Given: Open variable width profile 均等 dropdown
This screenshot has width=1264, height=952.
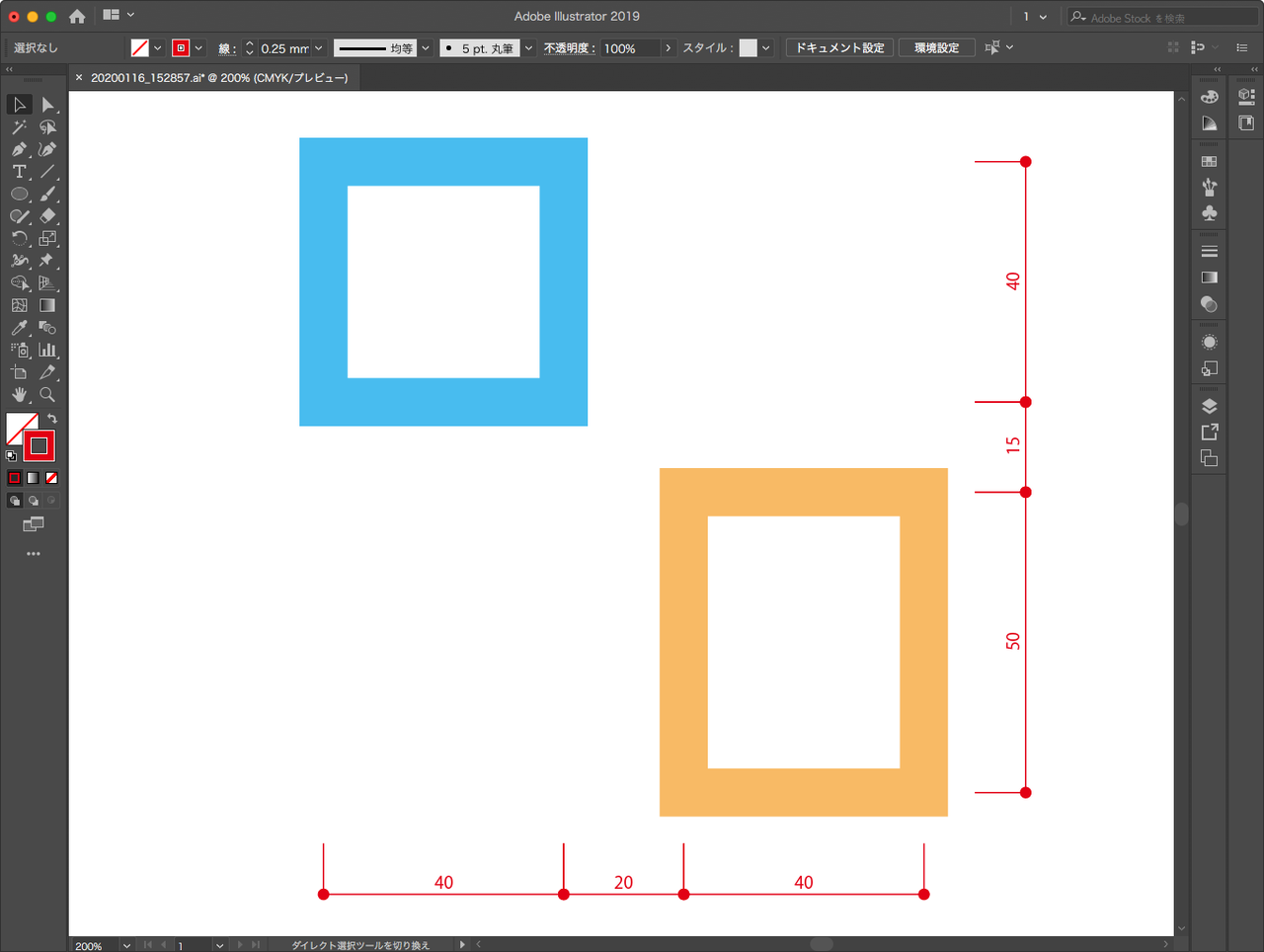Looking at the screenshot, I should (426, 48).
